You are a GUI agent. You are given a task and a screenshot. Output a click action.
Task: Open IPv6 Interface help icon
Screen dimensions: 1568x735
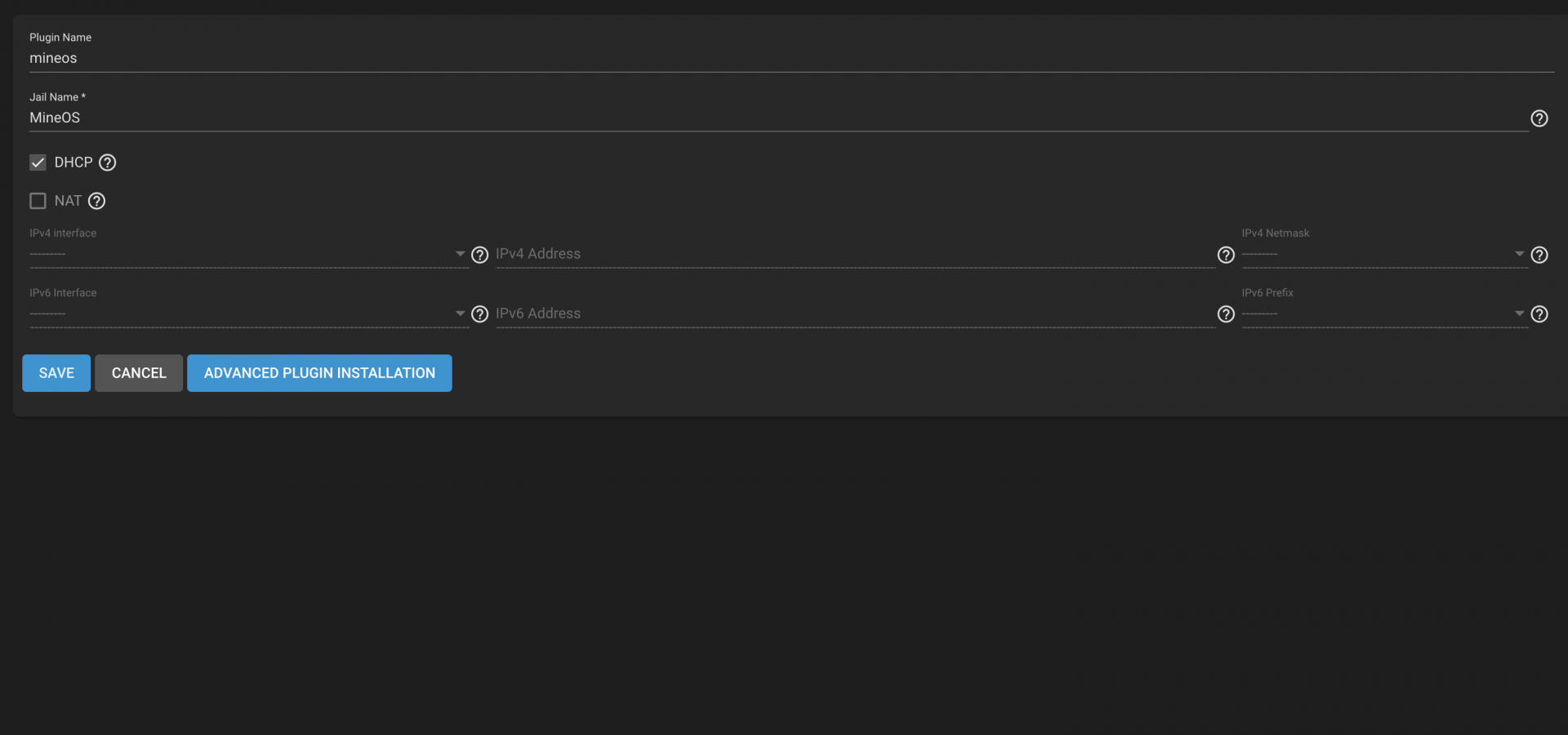point(480,314)
